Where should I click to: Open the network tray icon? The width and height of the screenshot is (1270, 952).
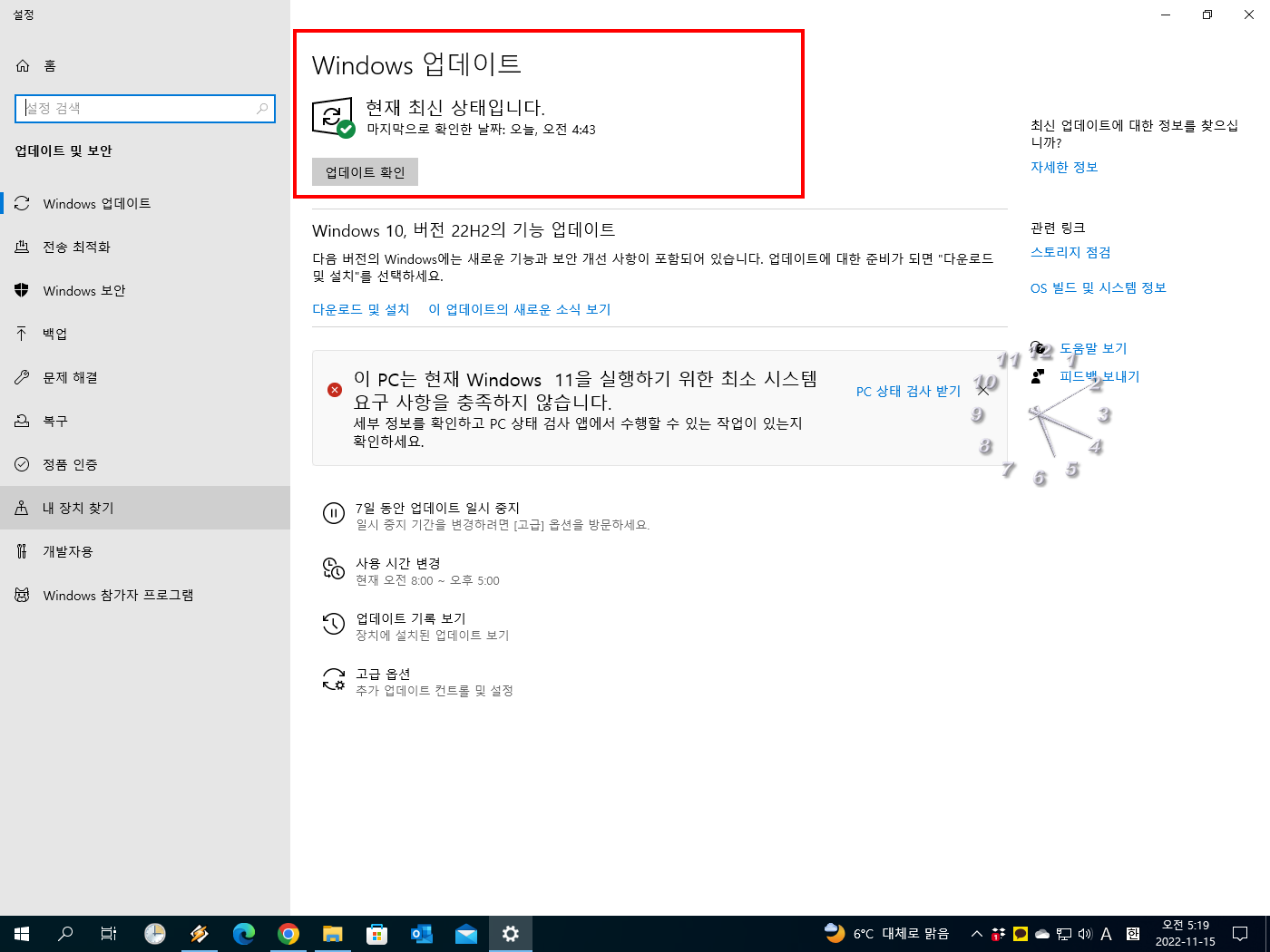(x=1064, y=934)
